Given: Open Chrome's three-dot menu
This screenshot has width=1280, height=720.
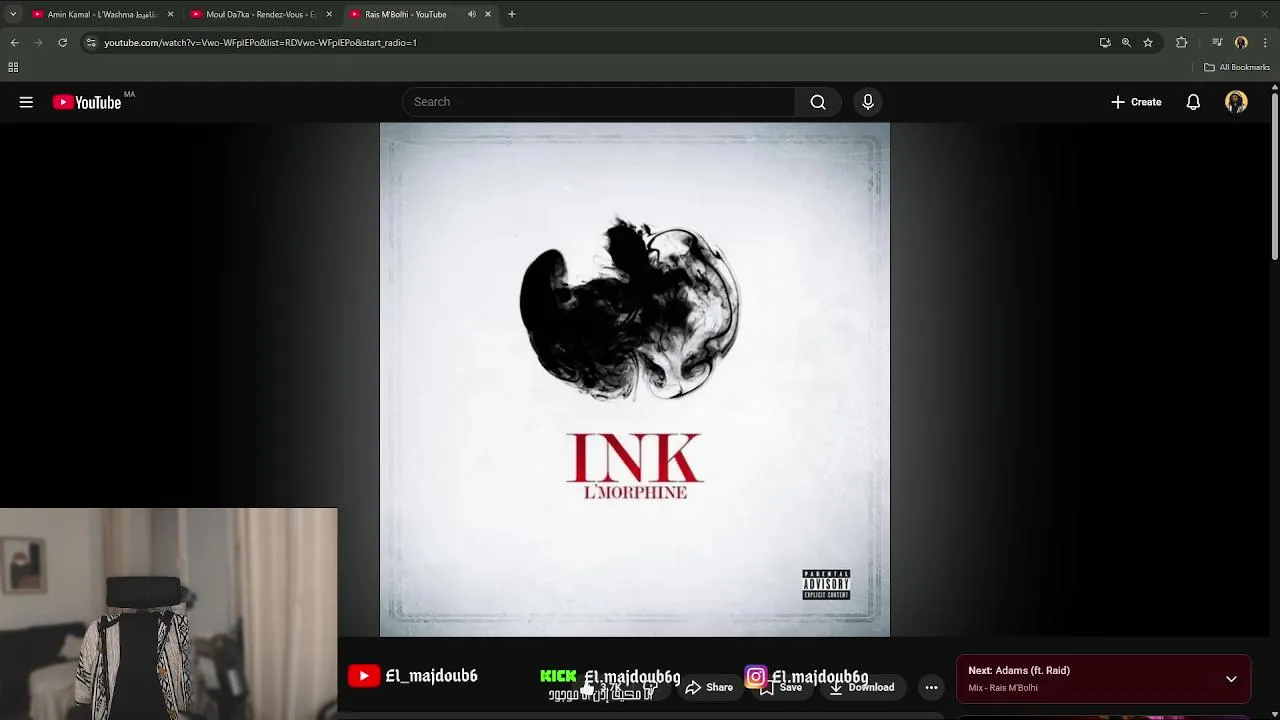Looking at the screenshot, I should (1265, 42).
